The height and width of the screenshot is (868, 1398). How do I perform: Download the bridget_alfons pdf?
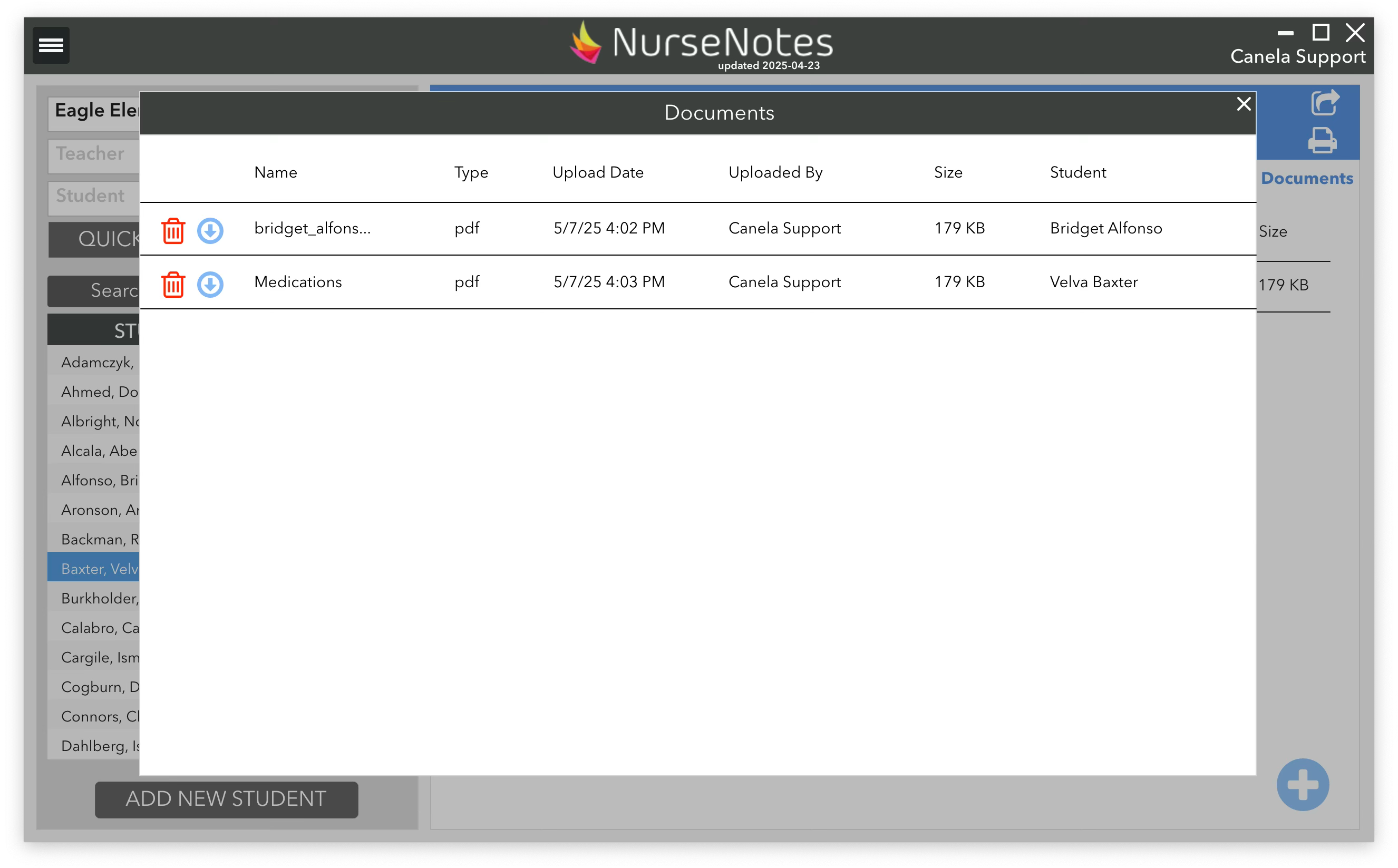pos(210,231)
